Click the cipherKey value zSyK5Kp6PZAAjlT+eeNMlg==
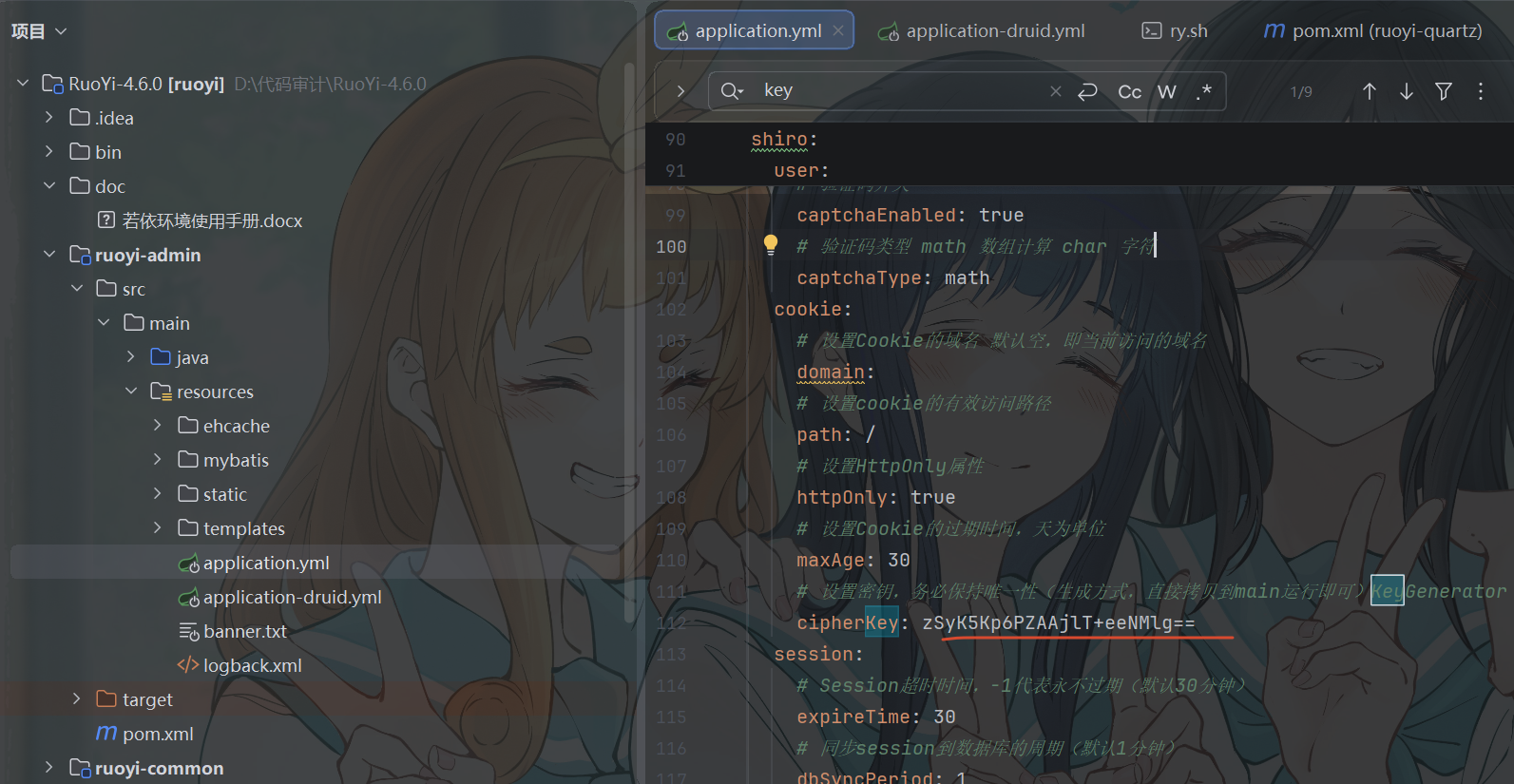 pos(1058,622)
